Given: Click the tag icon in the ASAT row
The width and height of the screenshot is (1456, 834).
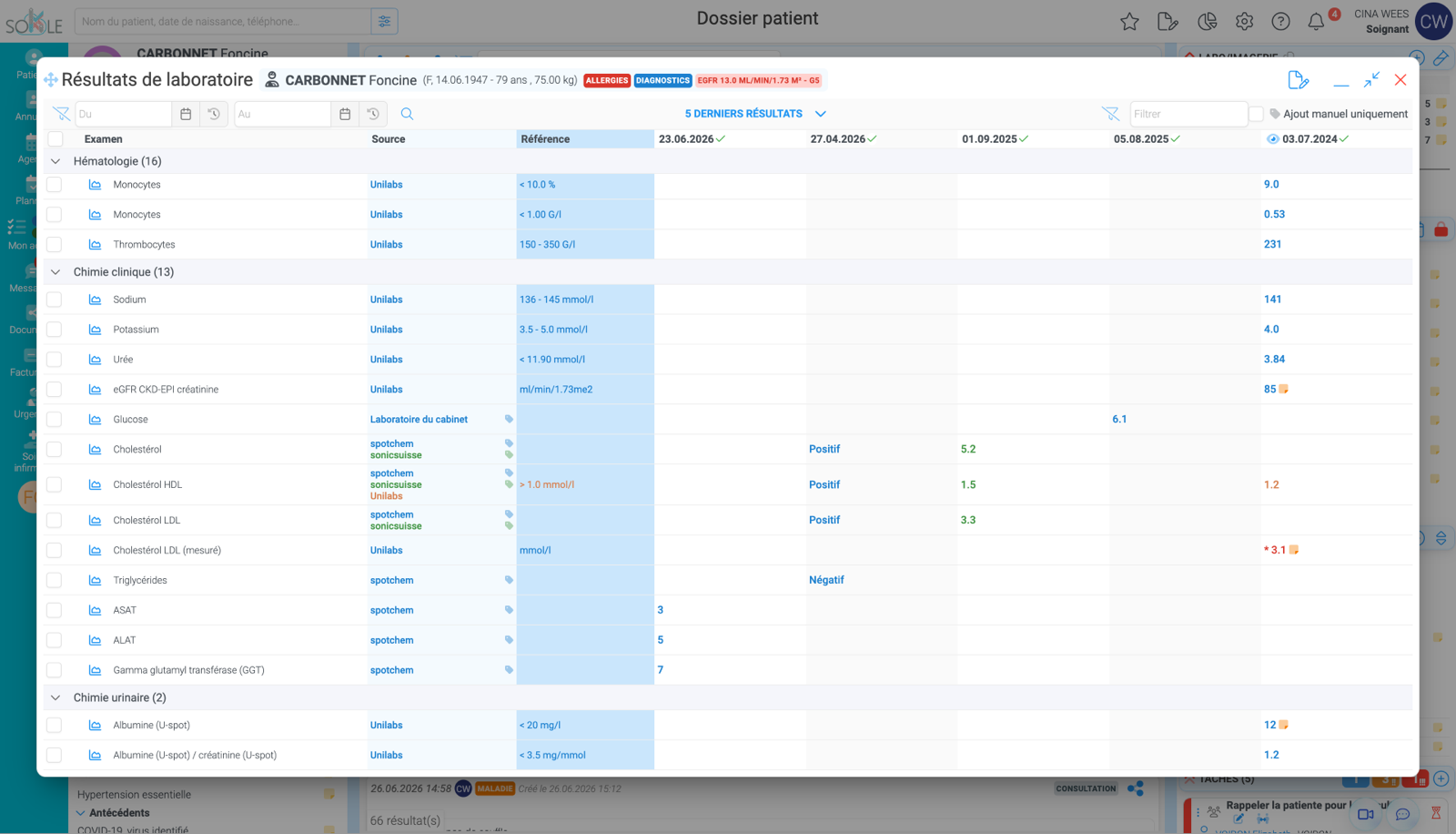Looking at the screenshot, I should pyautogui.click(x=509, y=610).
